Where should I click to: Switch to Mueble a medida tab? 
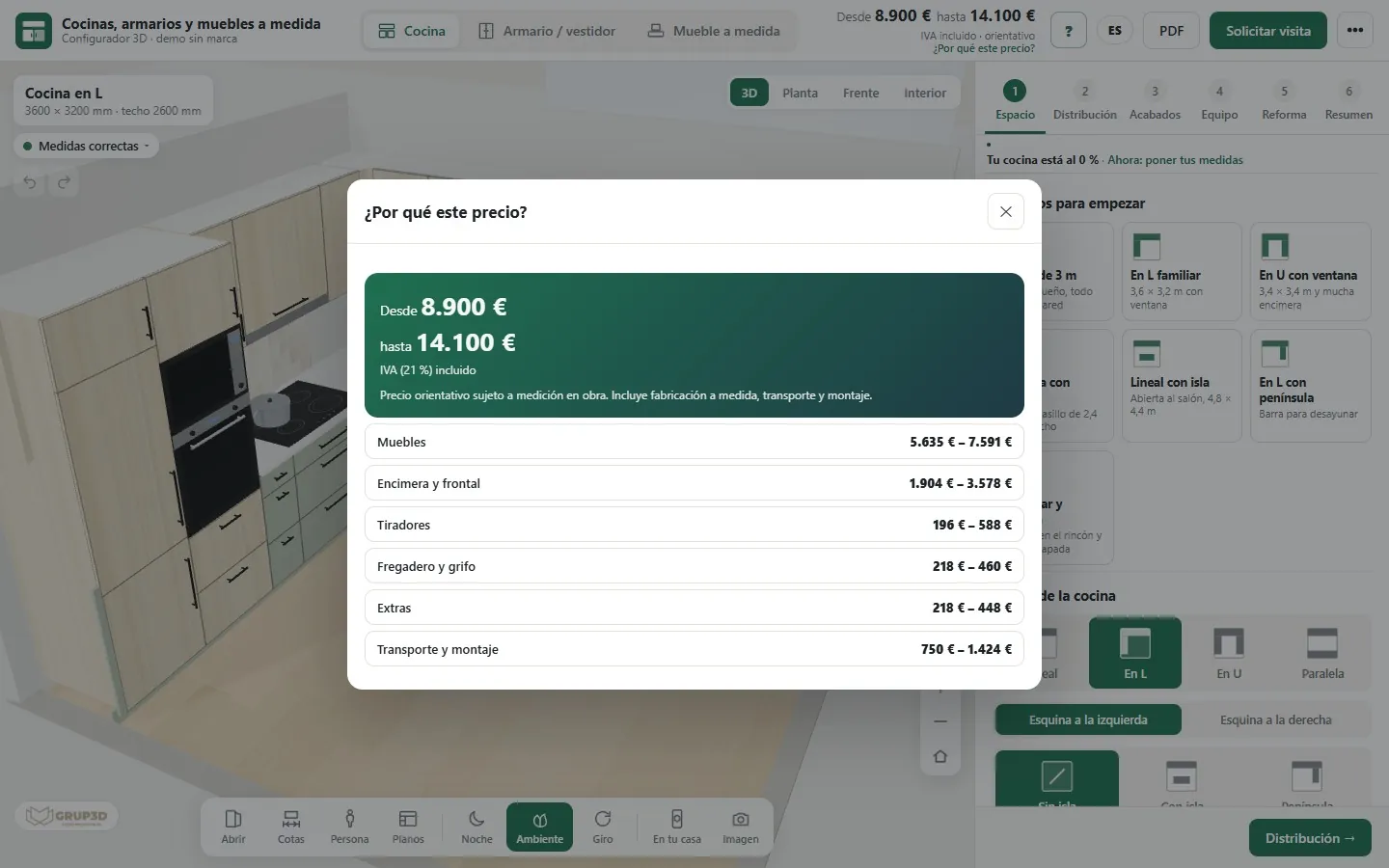click(x=714, y=31)
